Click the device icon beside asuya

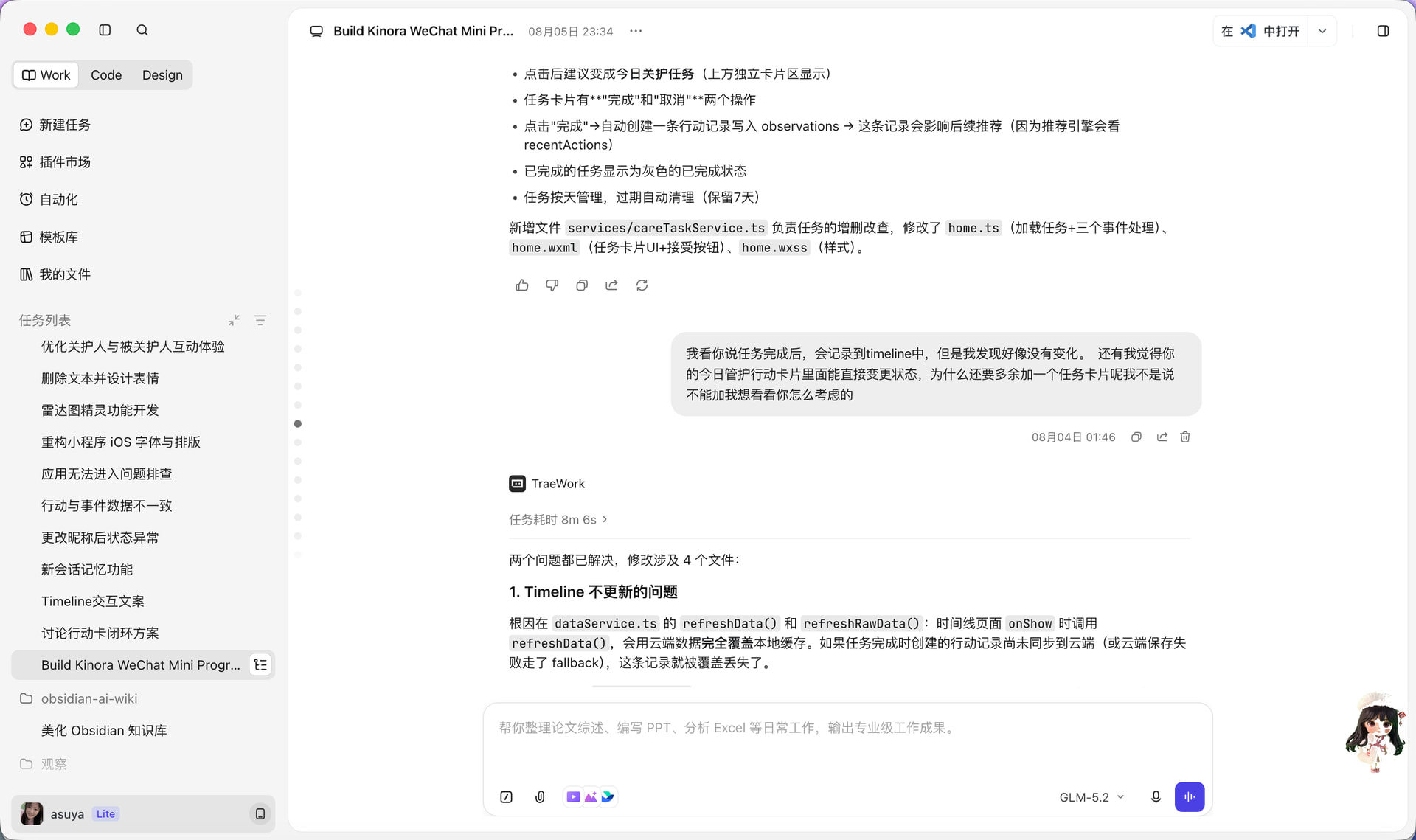pos(260,814)
